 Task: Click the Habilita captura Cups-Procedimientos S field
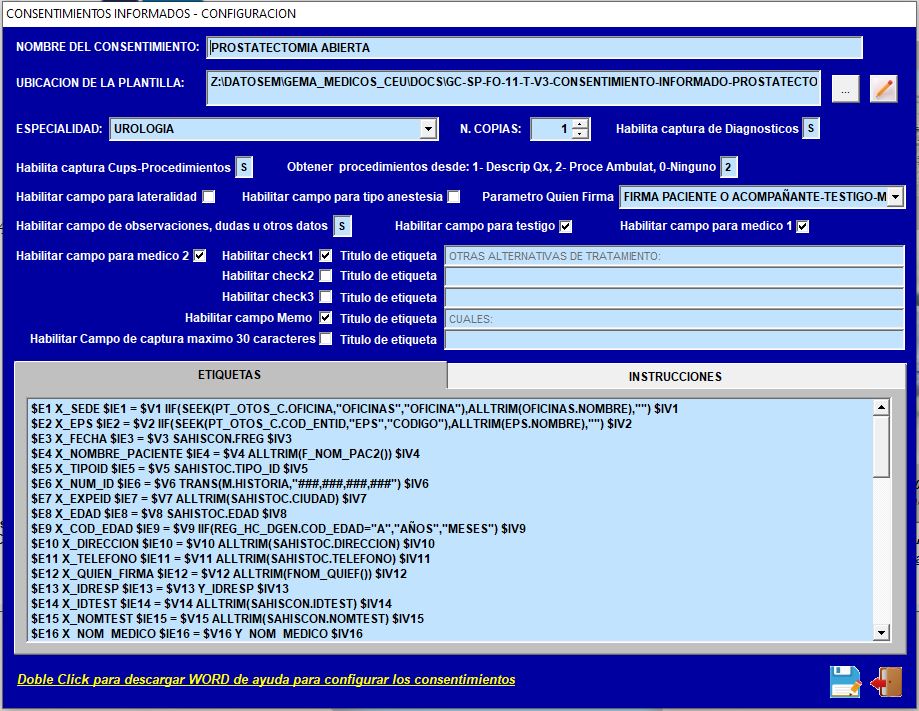(x=244, y=168)
